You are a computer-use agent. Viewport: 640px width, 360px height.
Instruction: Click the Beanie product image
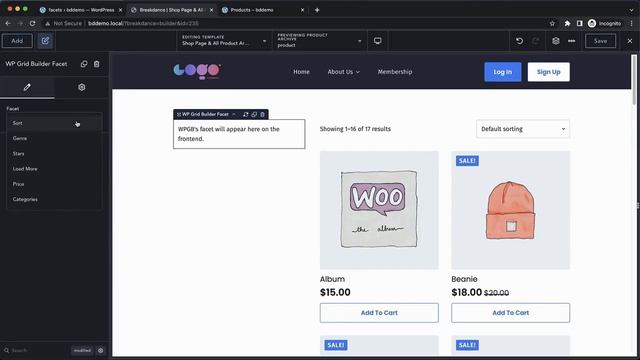click(511, 210)
